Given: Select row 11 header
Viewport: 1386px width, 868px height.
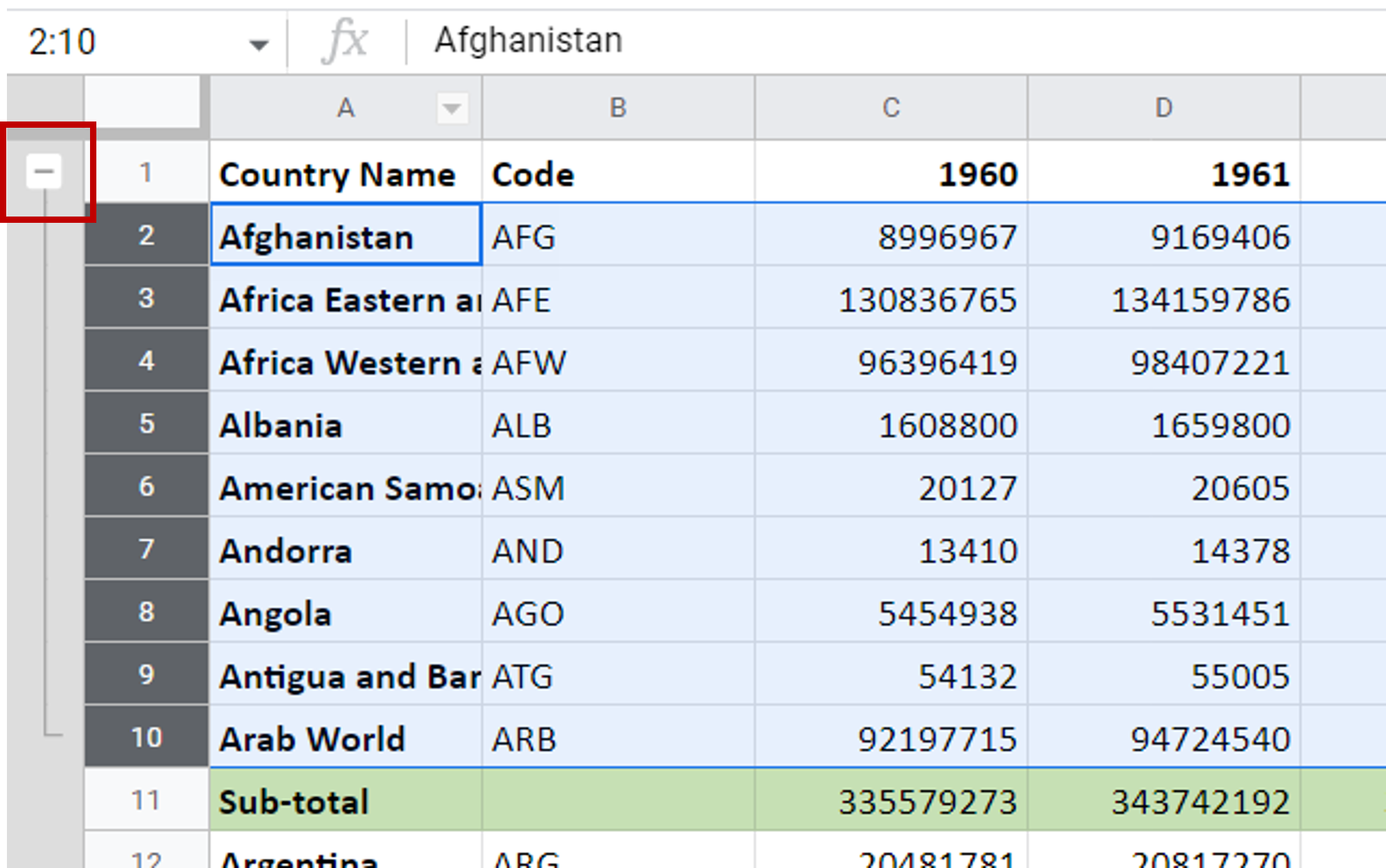Looking at the screenshot, I should pyautogui.click(x=146, y=799).
